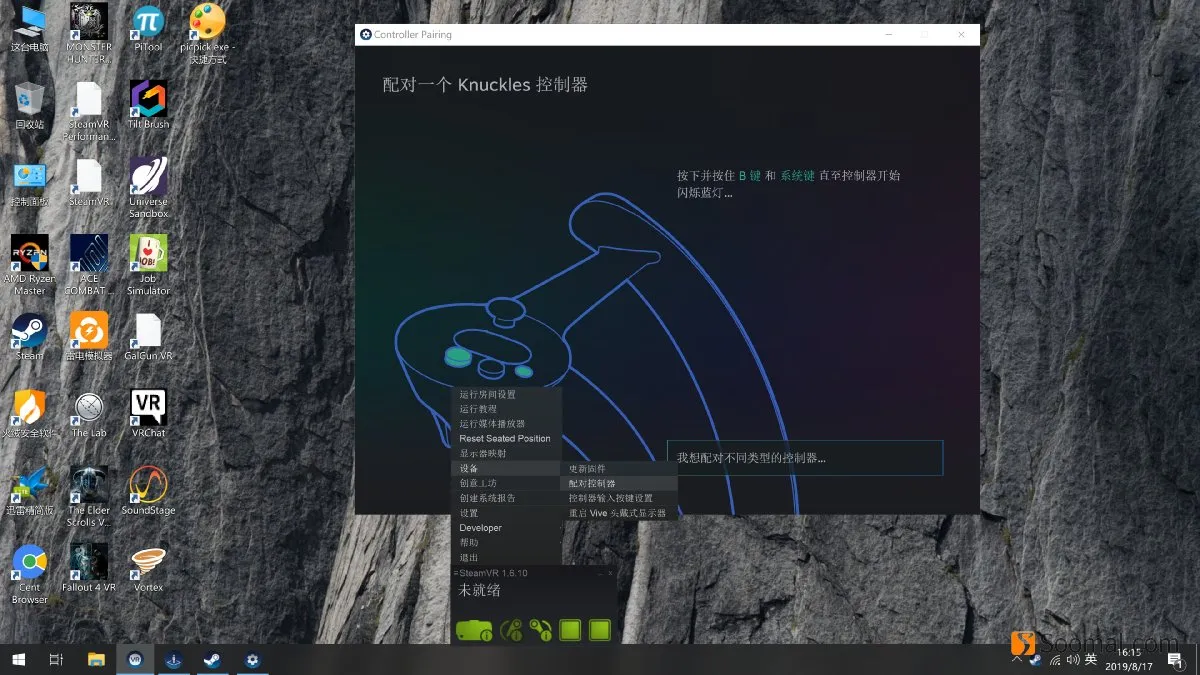Open the Tilt Brush desktop icon

(148, 105)
